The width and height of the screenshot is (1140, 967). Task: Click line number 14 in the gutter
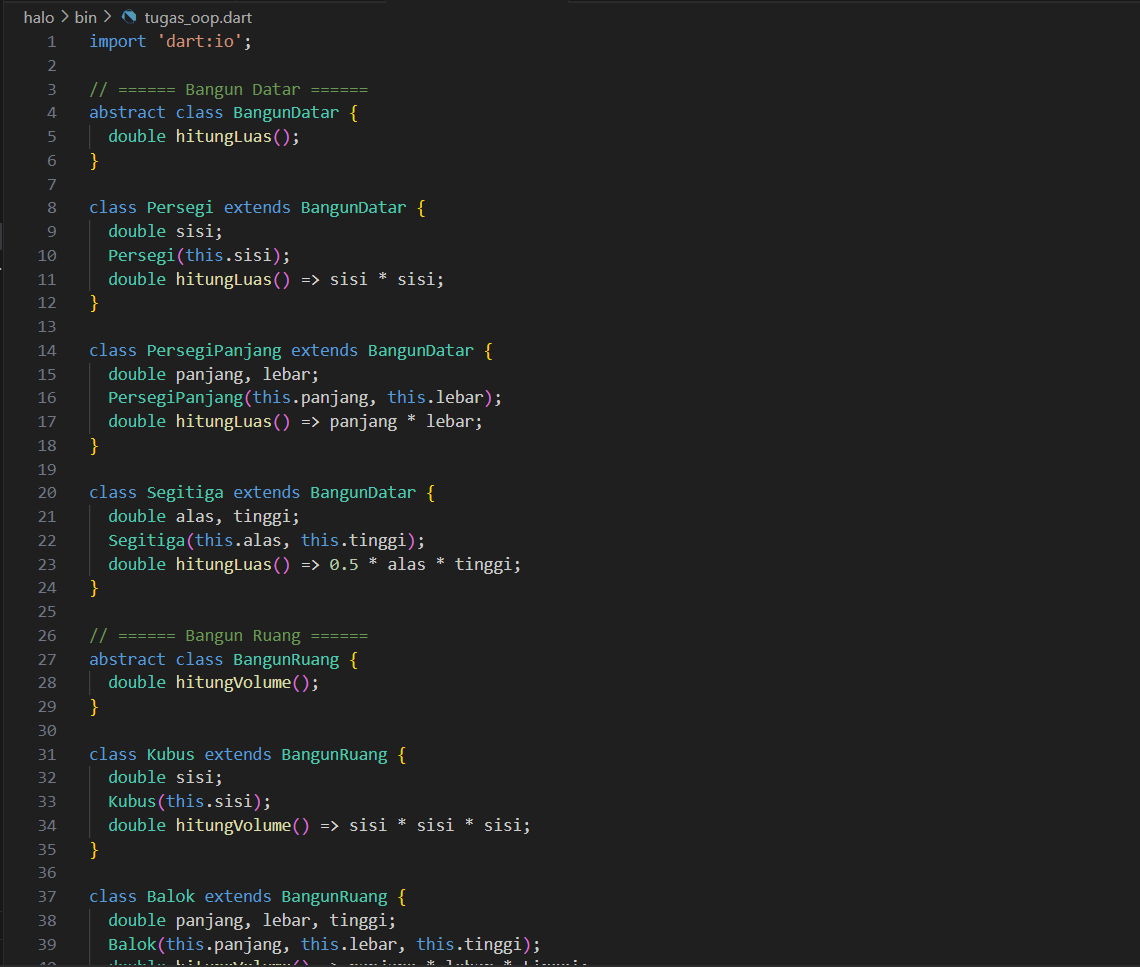[x=47, y=350]
